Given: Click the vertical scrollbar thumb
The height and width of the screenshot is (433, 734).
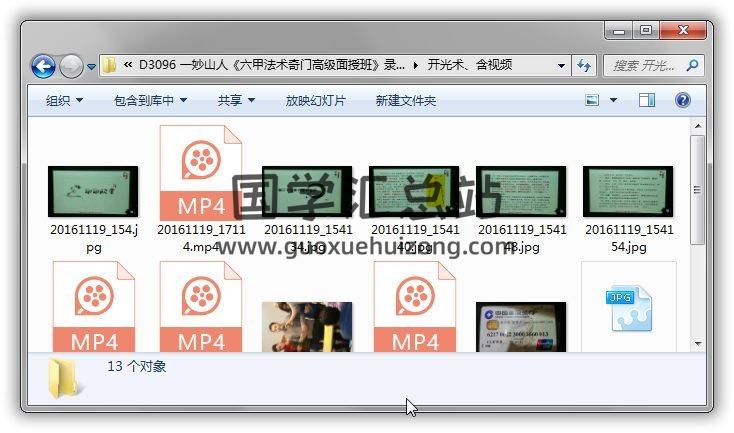Looking at the screenshot, I should [x=698, y=190].
